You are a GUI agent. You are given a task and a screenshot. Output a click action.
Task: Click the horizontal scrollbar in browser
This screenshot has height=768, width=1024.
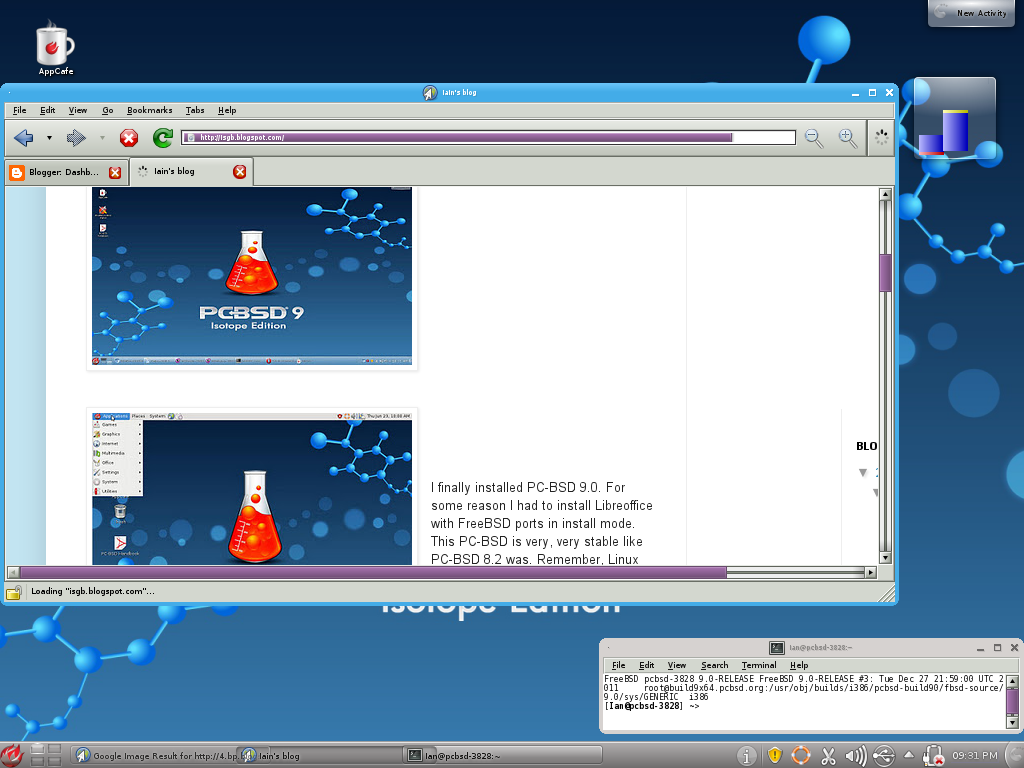coord(373,572)
